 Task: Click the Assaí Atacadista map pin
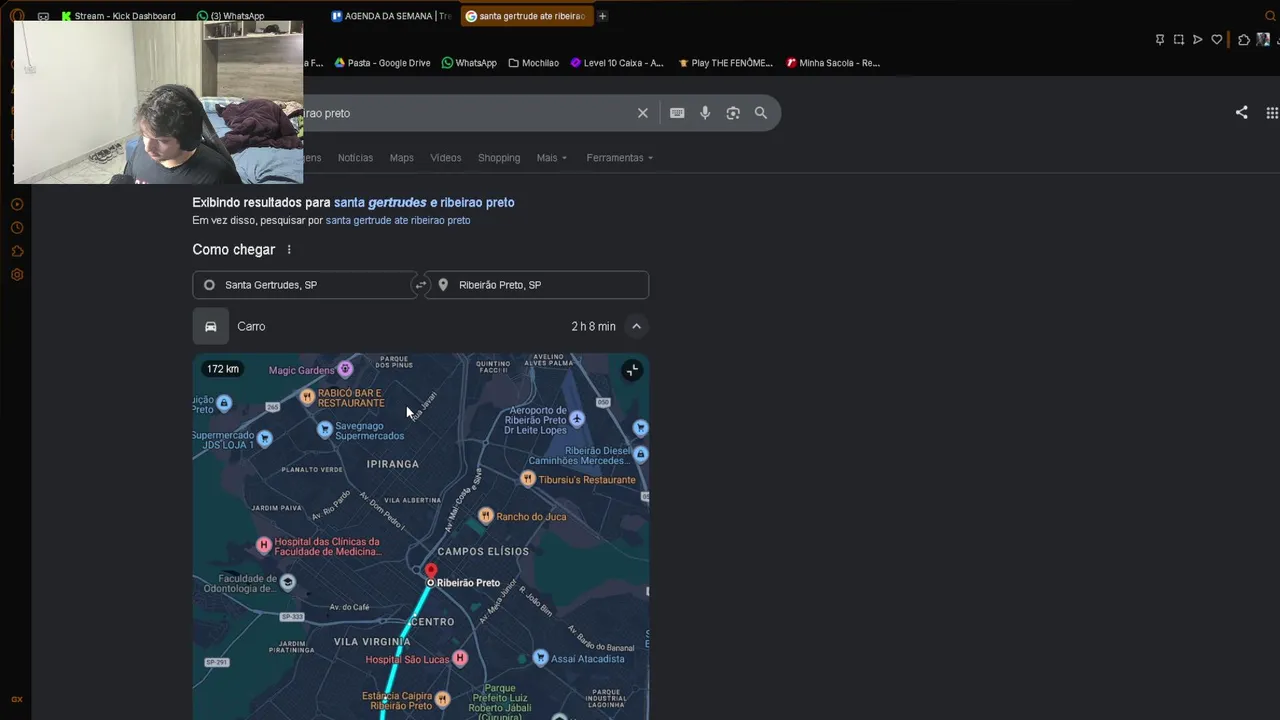click(x=541, y=657)
